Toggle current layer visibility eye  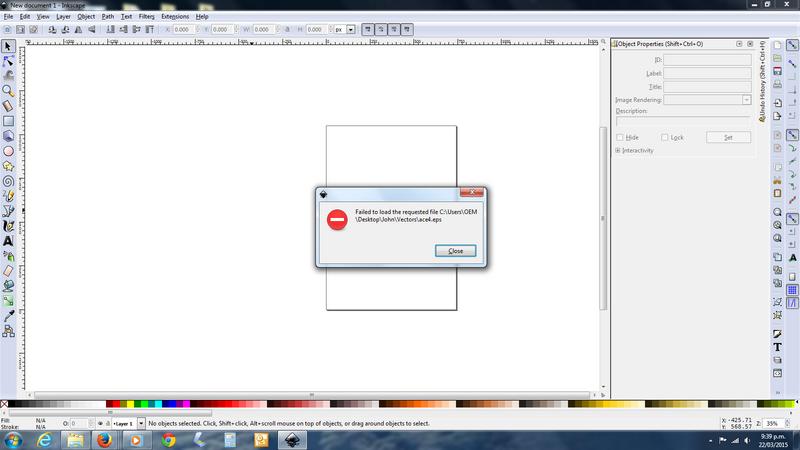point(100,423)
